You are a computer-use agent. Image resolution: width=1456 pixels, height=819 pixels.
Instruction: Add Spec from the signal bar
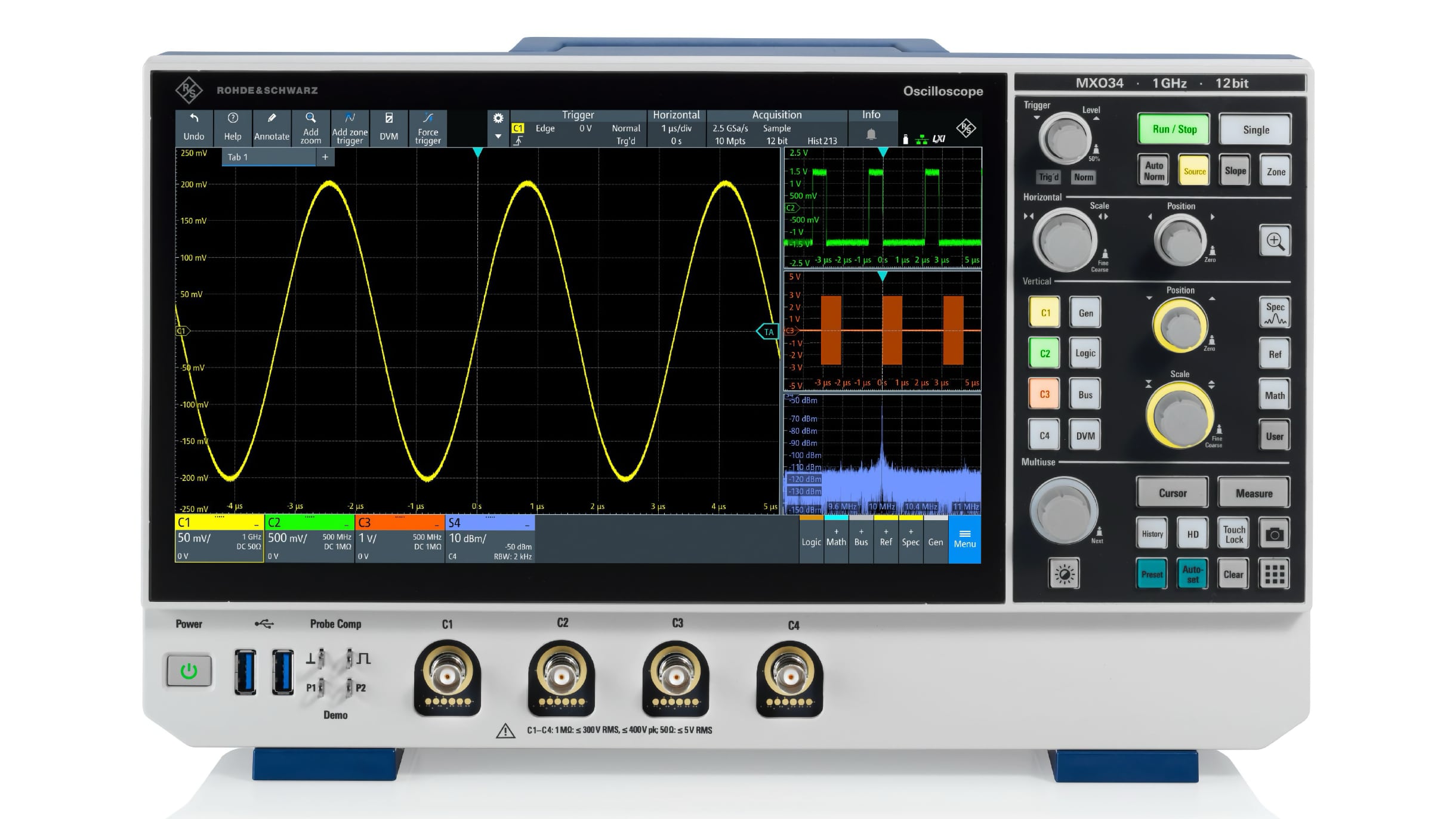(911, 539)
